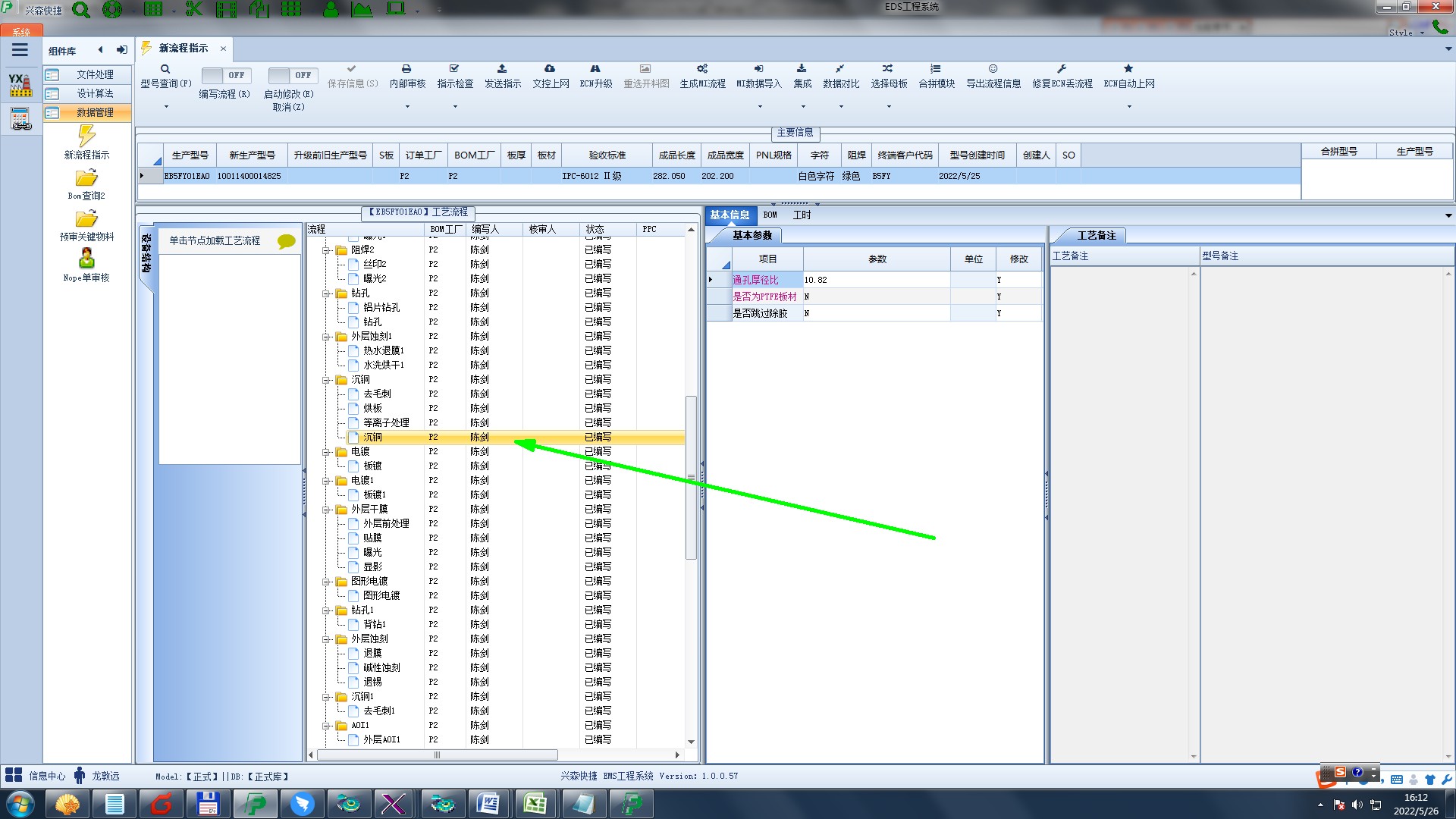Open the Bom查询2 folder icon
The width and height of the screenshot is (1456, 819).
(x=86, y=178)
